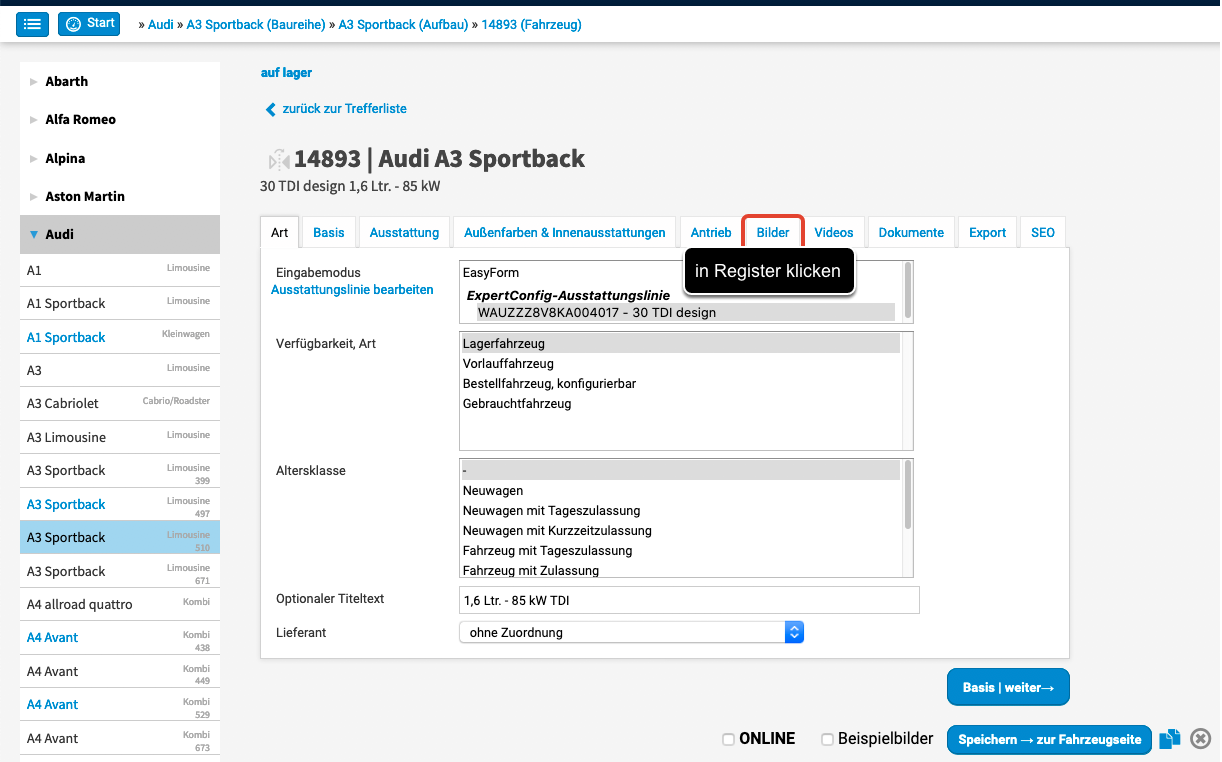Open the Ausstattung tab
This screenshot has height=762, width=1222.
[404, 232]
